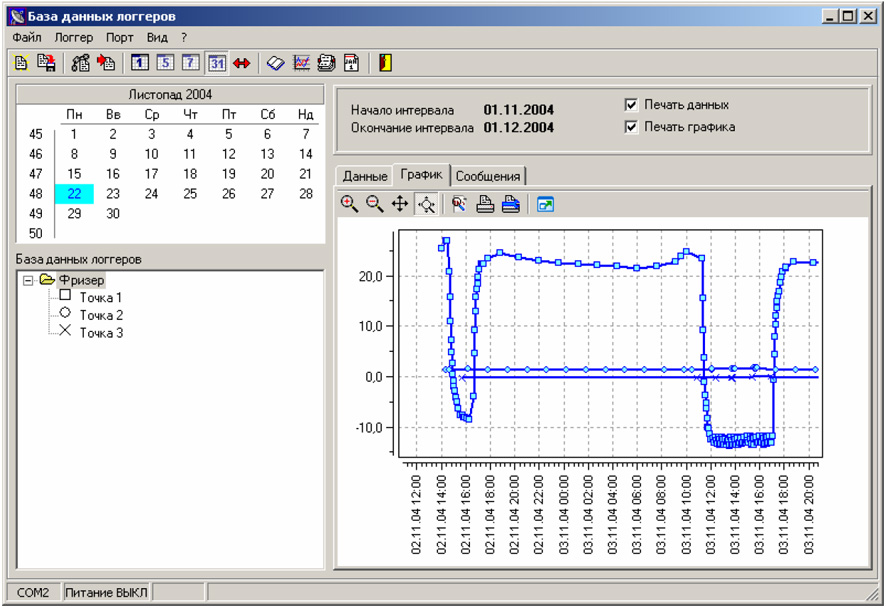
Task: Open the Вид menu
Action: click(x=157, y=38)
